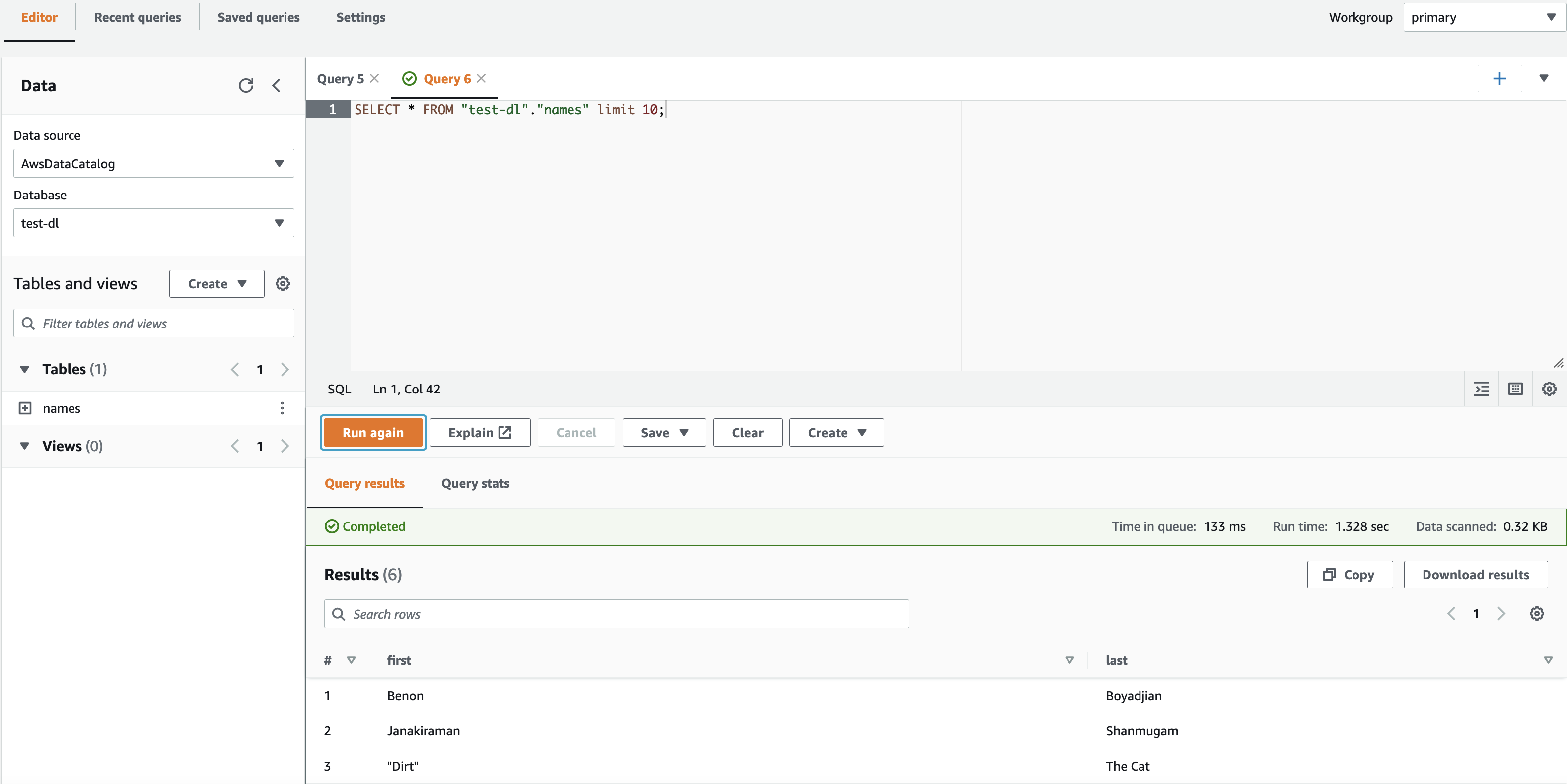Add a new query tab
The height and width of the screenshot is (784, 1567).
coord(1499,79)
